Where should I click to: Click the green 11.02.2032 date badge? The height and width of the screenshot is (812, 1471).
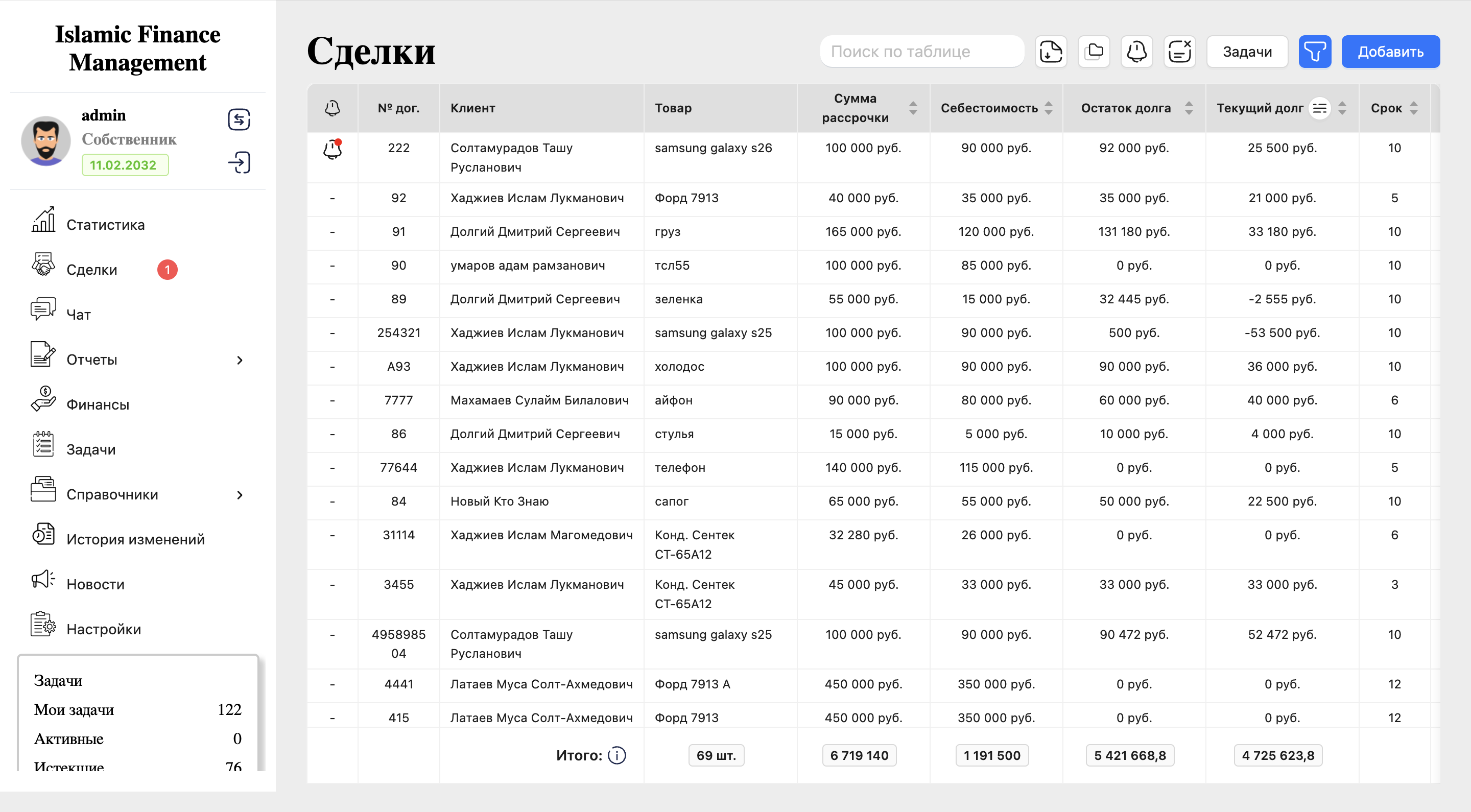(x=125, y=165)
